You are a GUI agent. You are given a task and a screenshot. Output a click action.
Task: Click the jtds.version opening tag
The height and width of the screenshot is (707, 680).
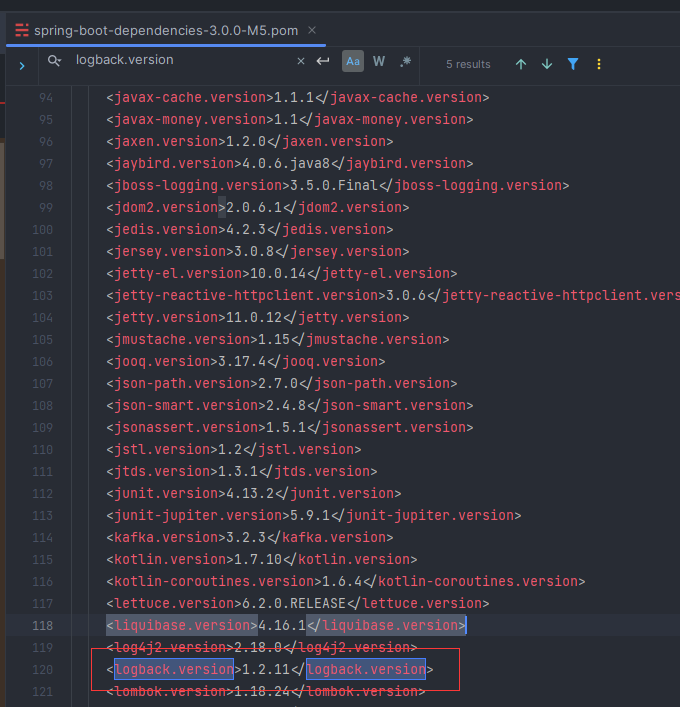162,471
